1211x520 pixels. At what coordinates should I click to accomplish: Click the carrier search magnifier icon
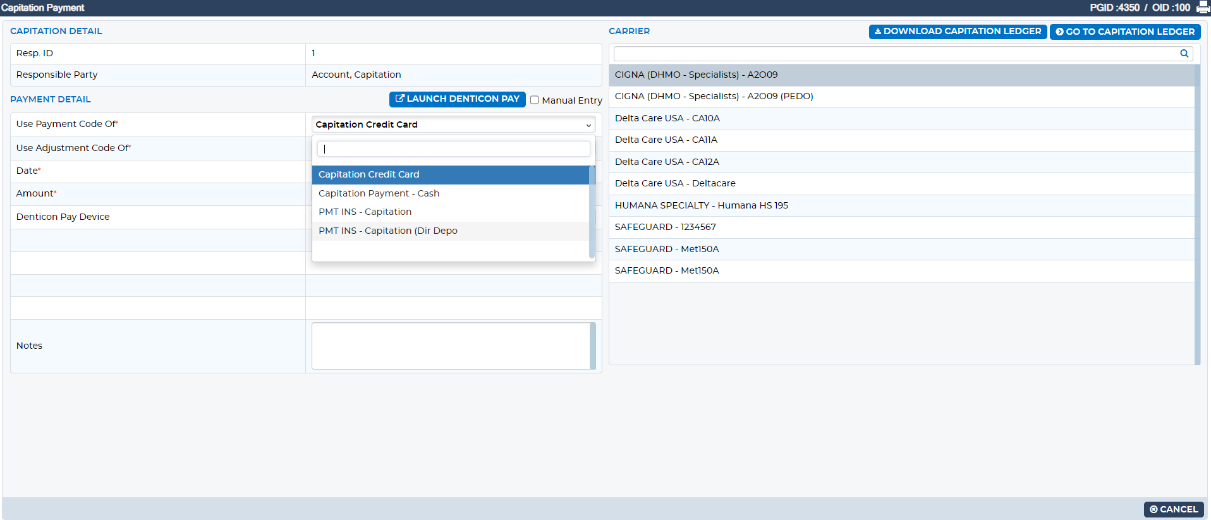1185,54
